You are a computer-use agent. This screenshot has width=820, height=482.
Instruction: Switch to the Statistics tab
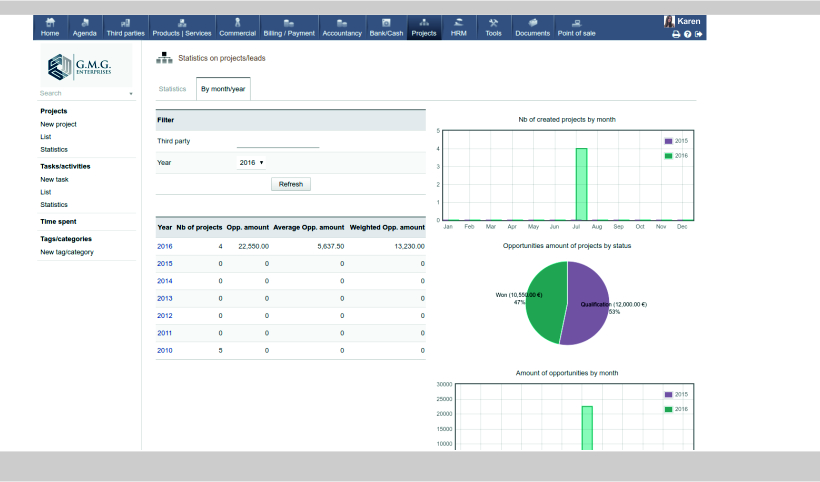click(x=172, y=89)
